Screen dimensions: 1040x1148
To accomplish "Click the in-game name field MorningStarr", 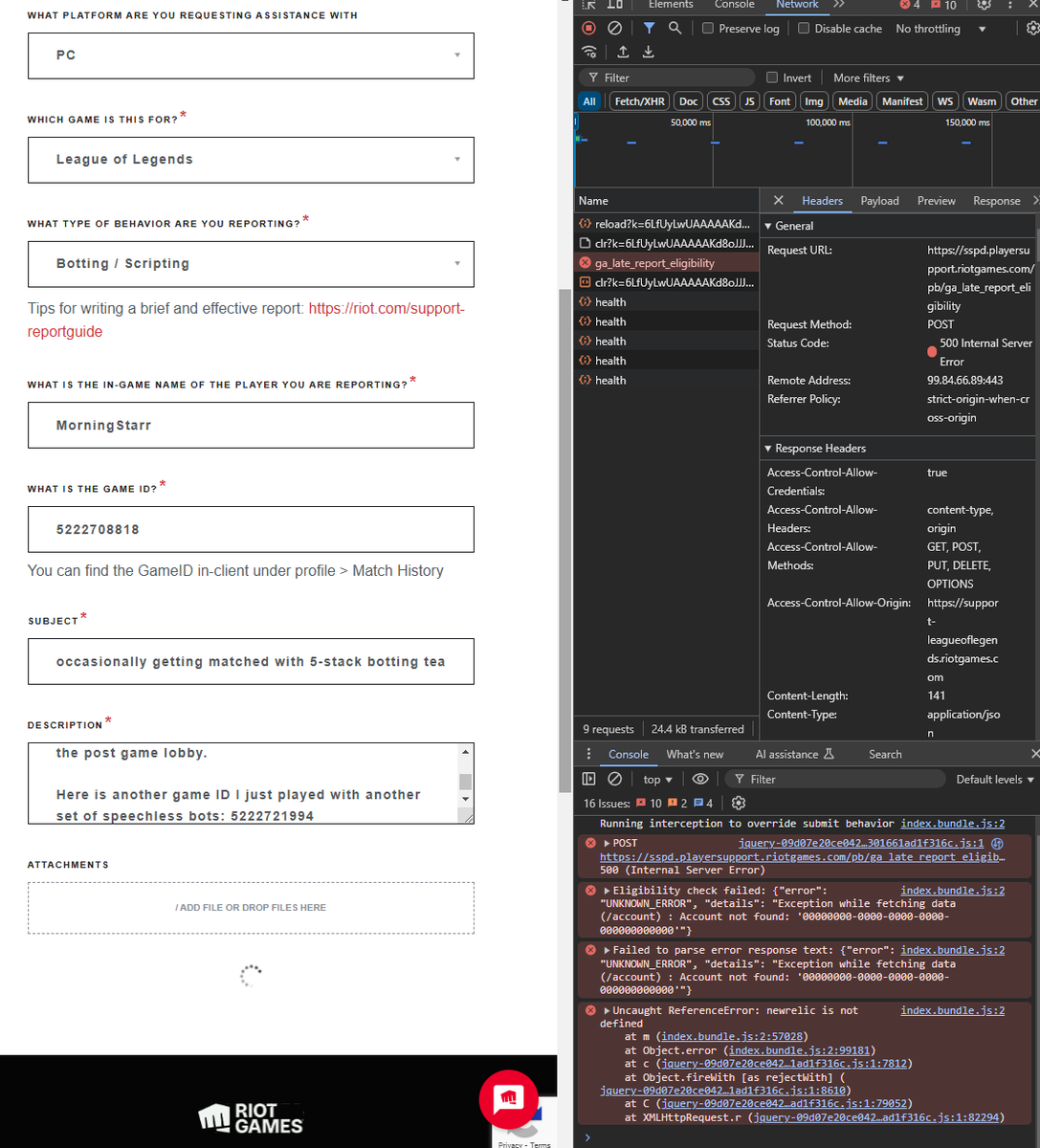I will tap(251, 425).
